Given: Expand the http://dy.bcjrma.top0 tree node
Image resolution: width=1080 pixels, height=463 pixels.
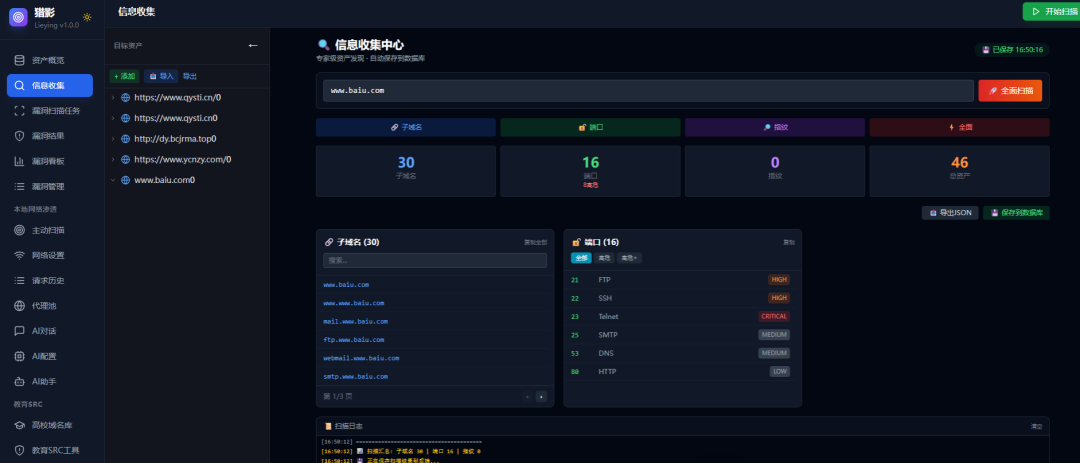Looking at the screenshot, I should point(113,139).
